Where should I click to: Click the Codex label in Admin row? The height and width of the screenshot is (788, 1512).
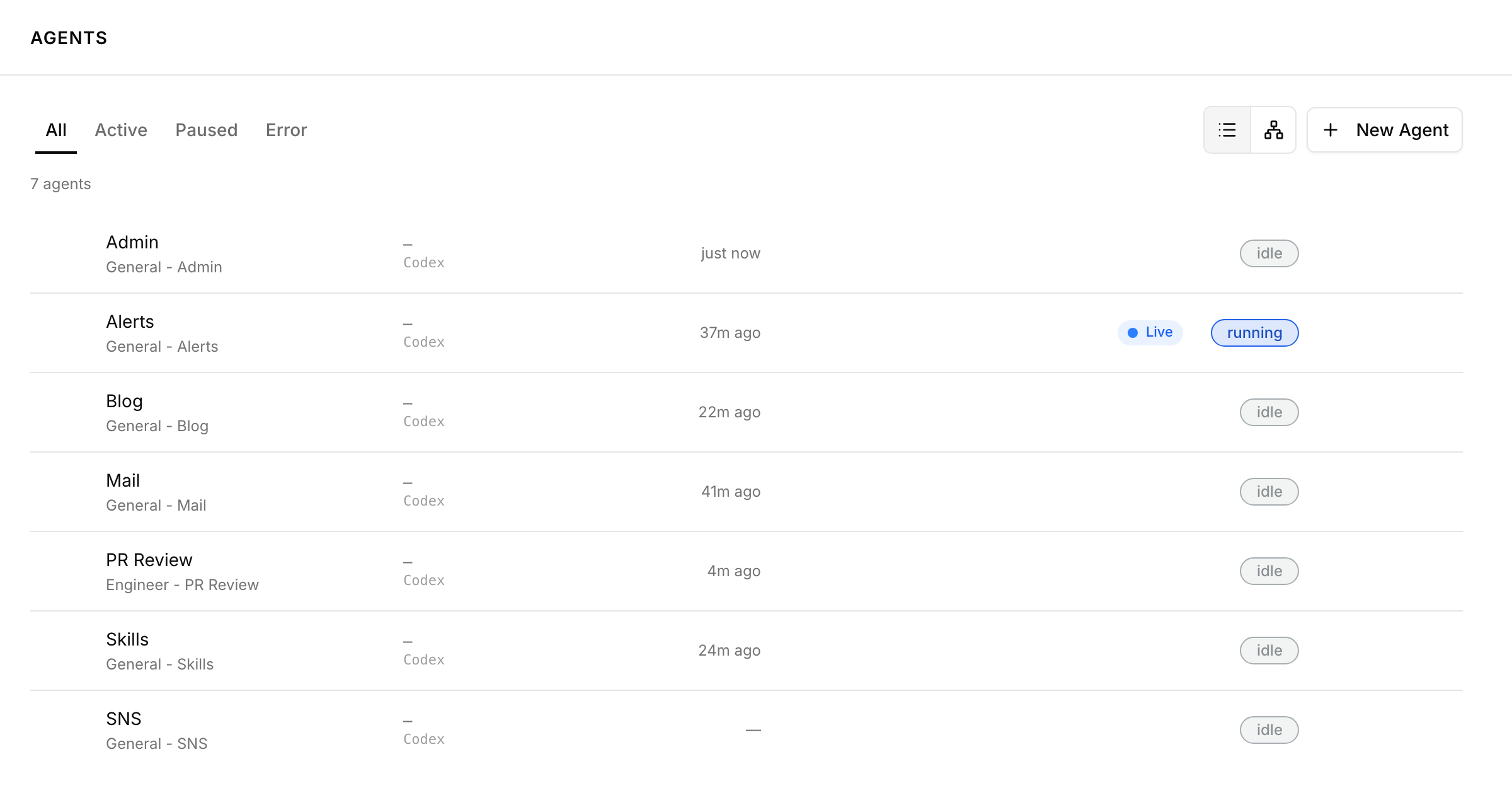coord(424,263)
